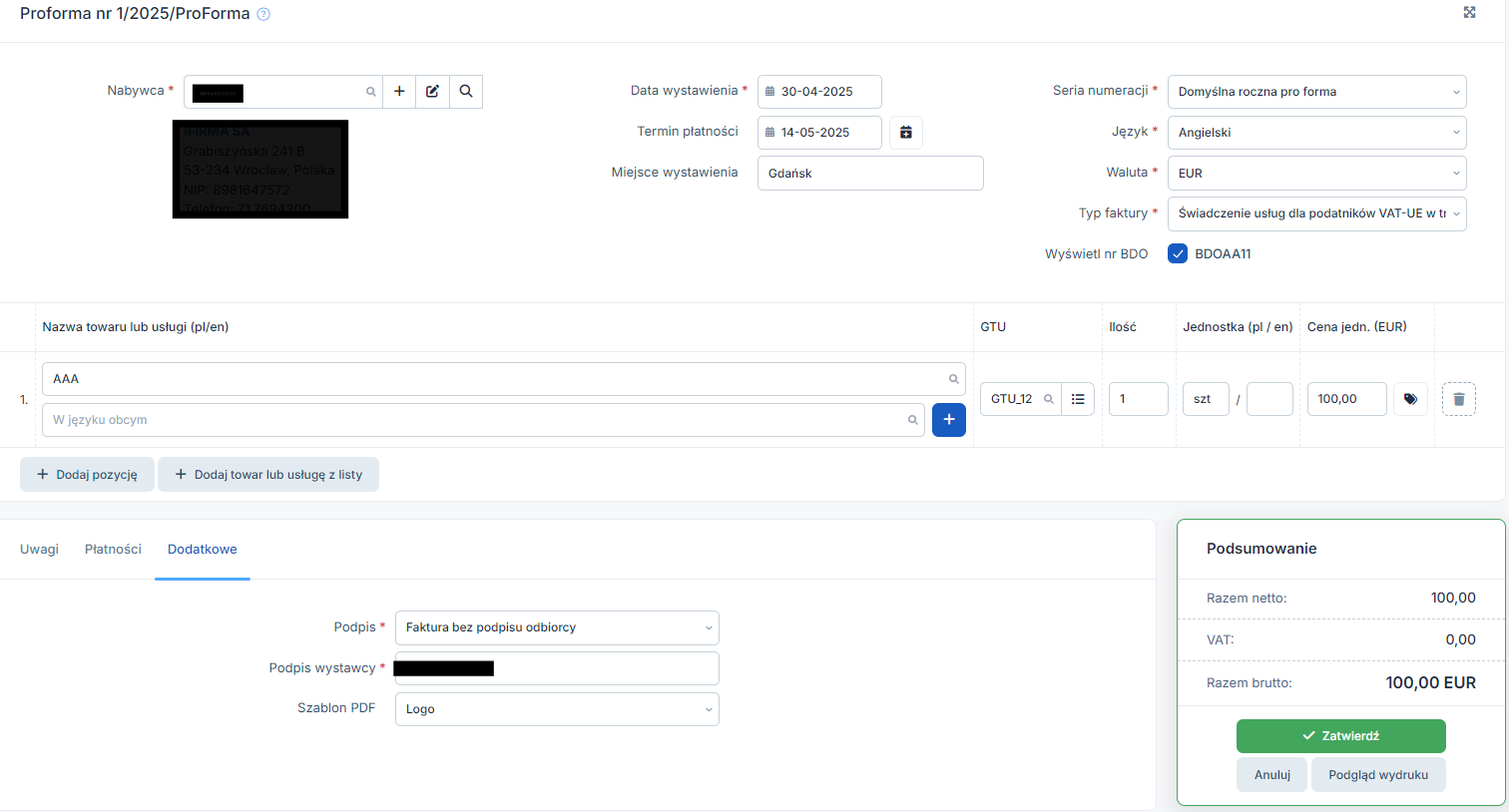Expand form to fullscreen via corner icon
The image size is (1509, 812).
[x=1469, y=12]
